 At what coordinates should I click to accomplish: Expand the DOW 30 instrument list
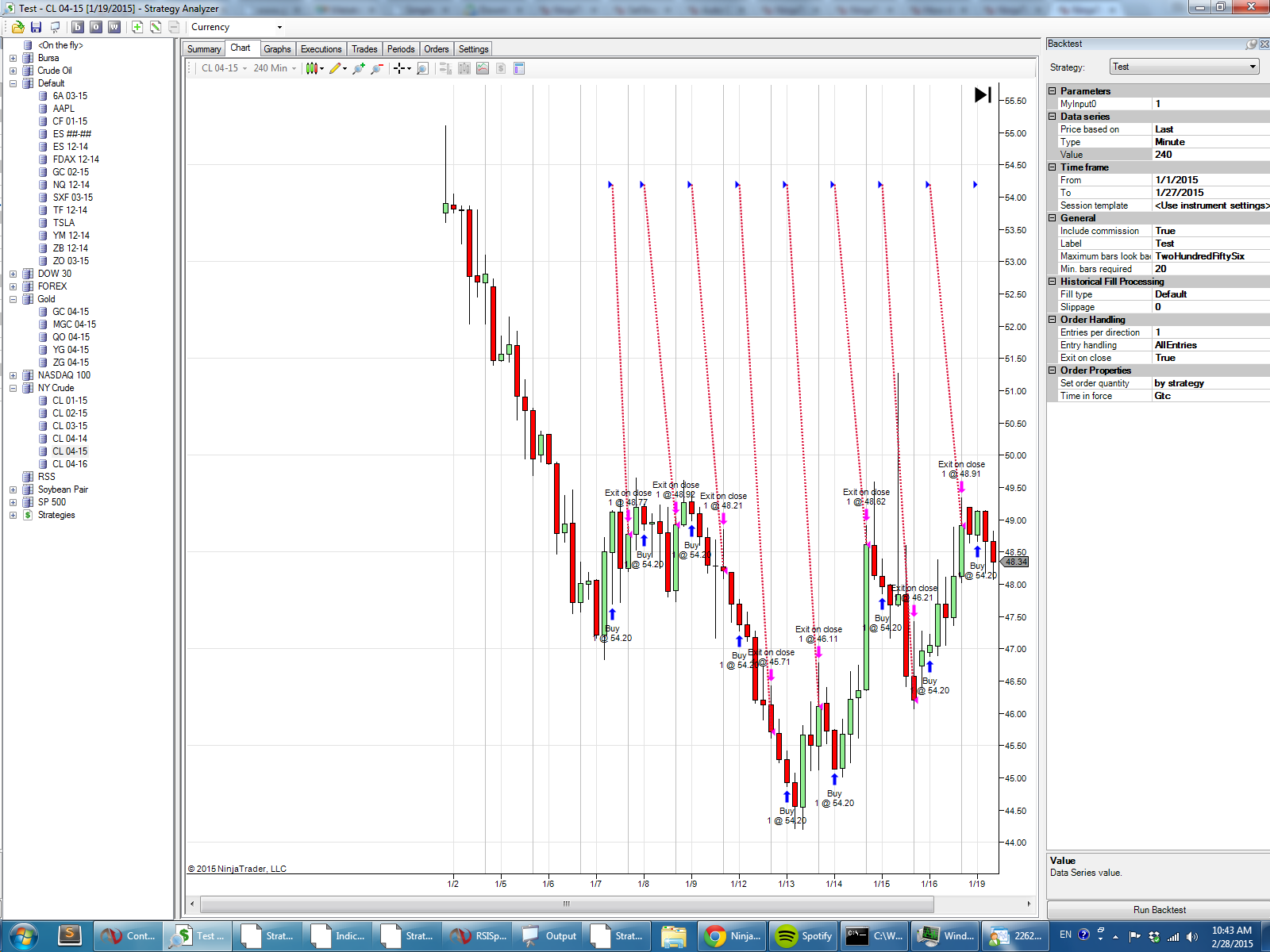[x=13, y=274]
